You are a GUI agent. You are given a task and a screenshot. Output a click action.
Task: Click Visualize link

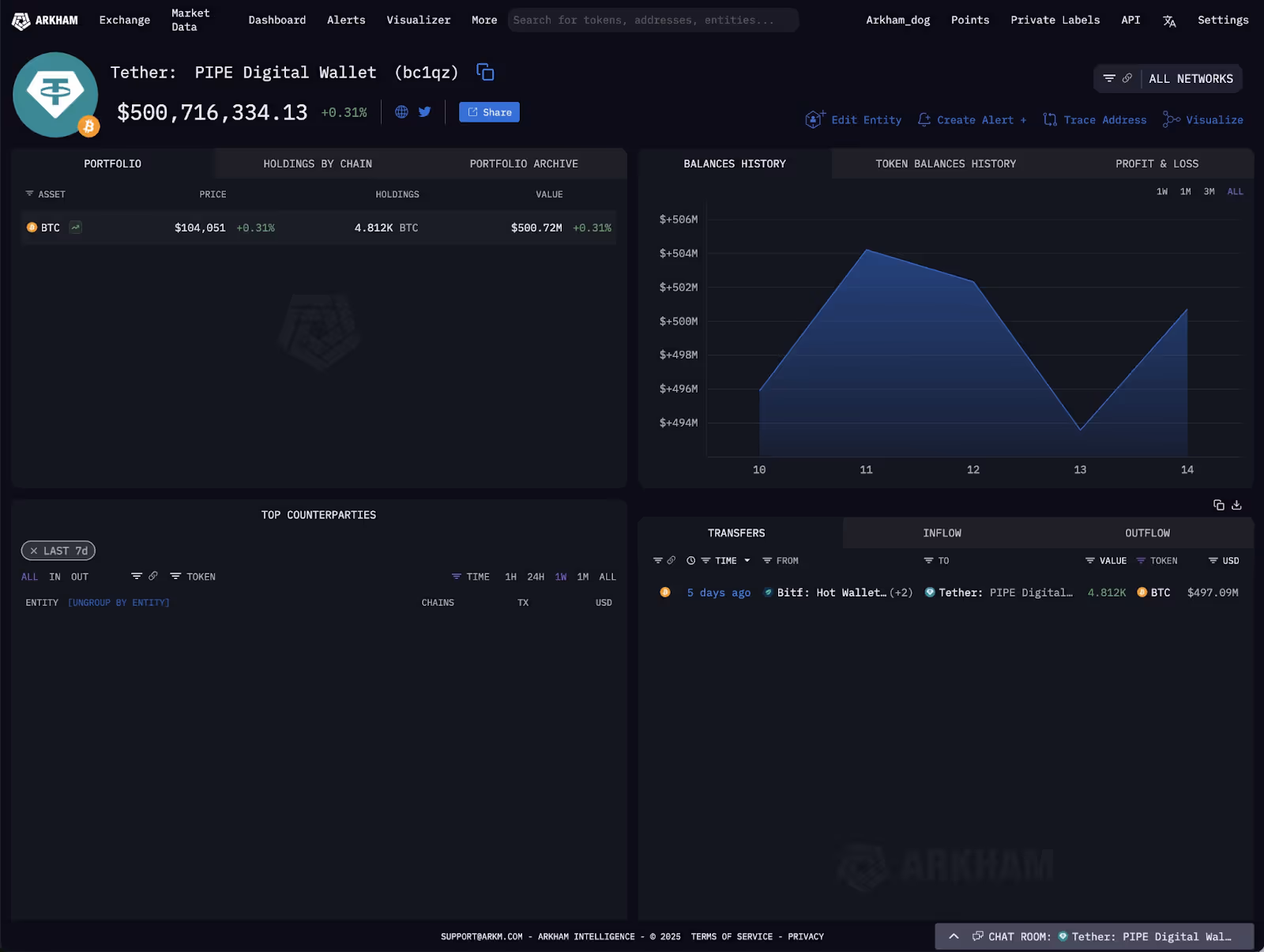pyautogui.click(x=1203, y=120)
